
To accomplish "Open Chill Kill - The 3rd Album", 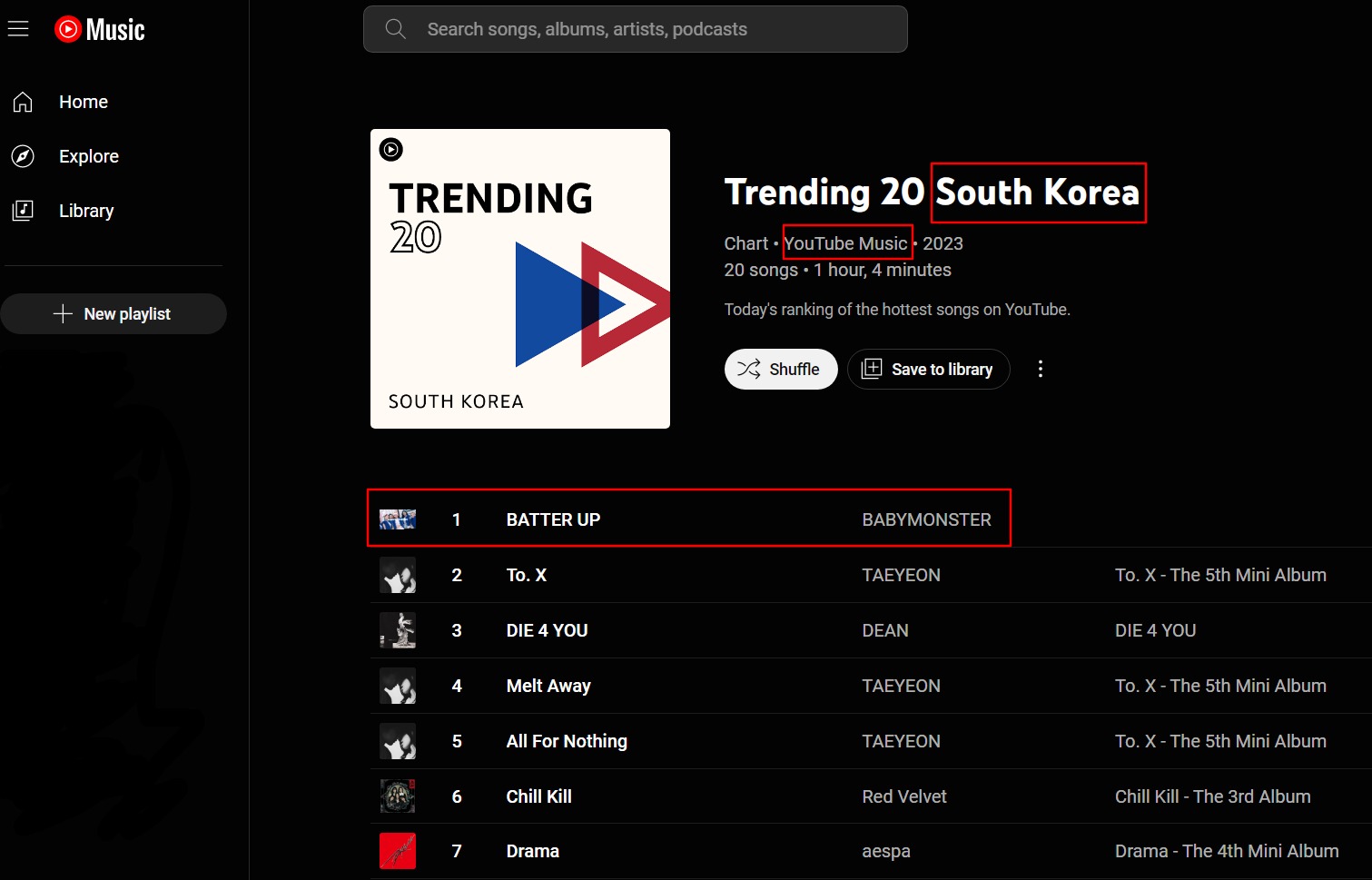I will coord(1212,796).
